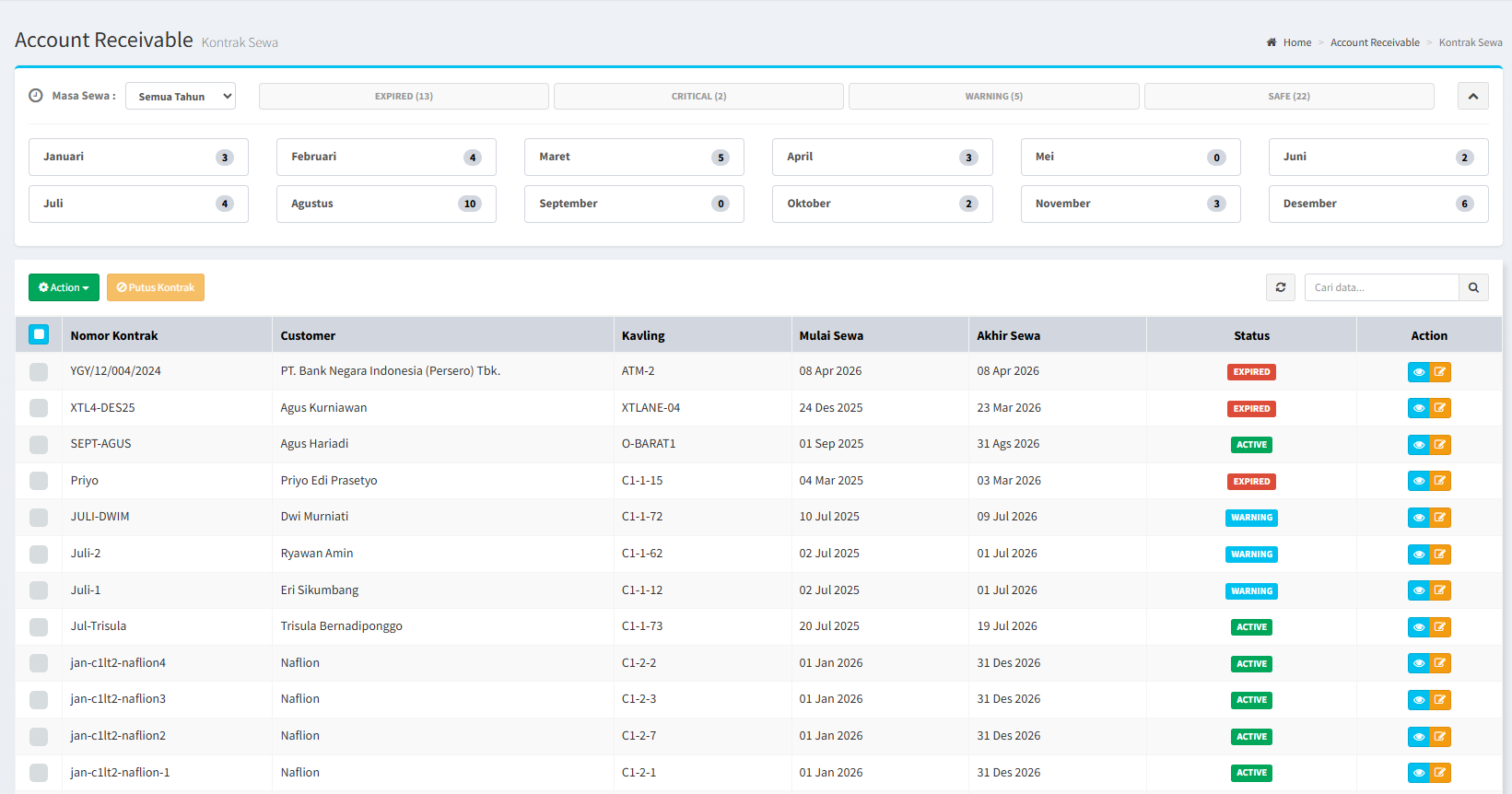1512x794 pixels.
Task: Click the refresh table icon button
Action: [x=1280, y=287]
